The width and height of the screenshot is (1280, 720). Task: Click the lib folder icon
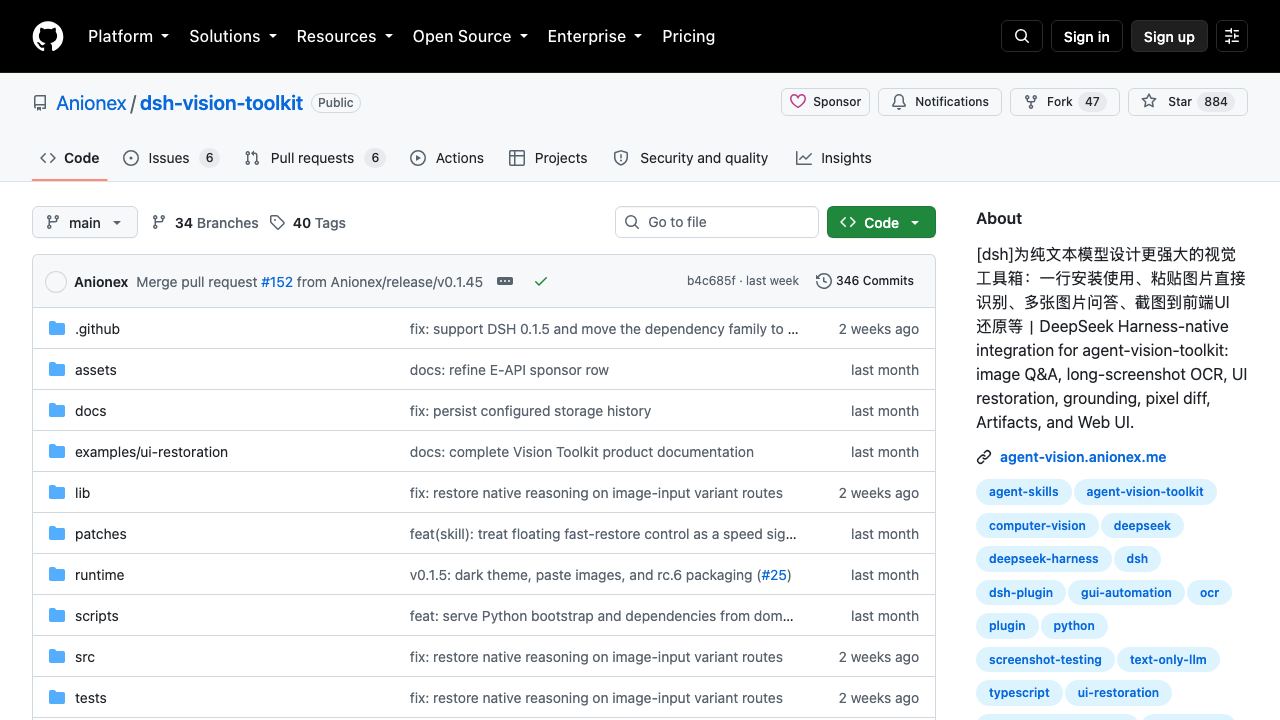[57, 493]
